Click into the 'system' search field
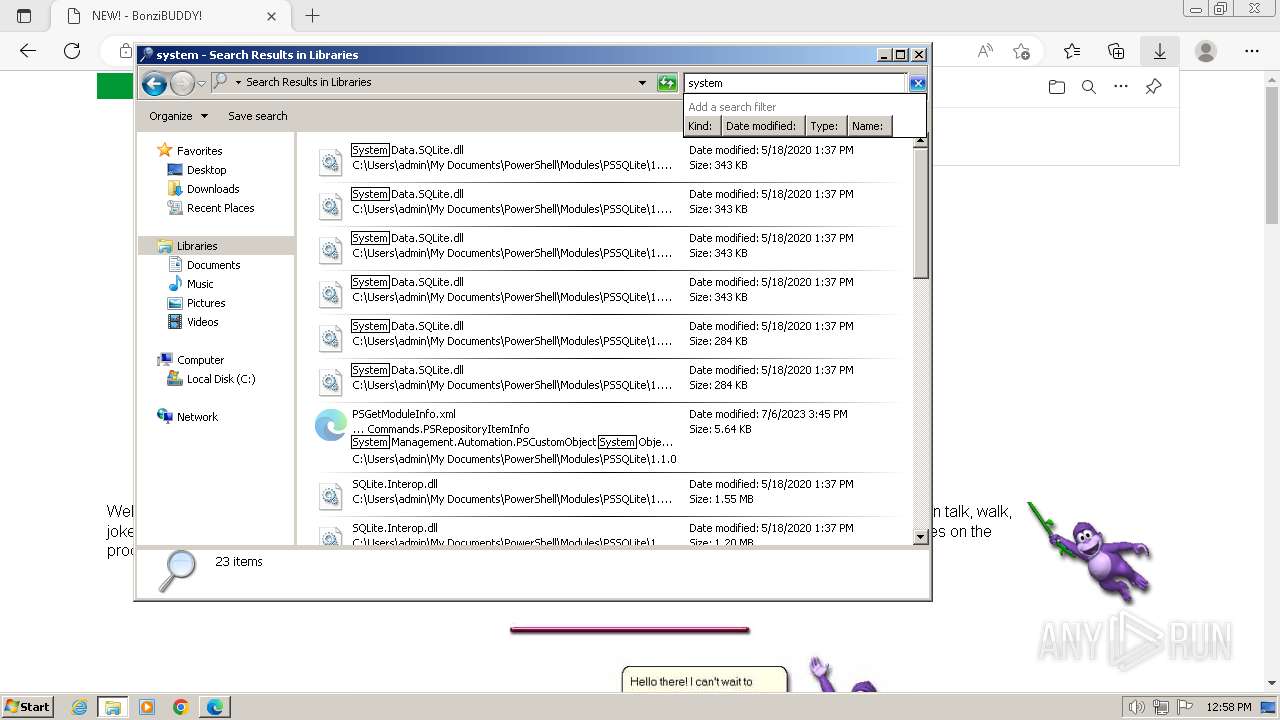Screen dimensions: 1280x720 pyautogui.click(x=795, y=83)
